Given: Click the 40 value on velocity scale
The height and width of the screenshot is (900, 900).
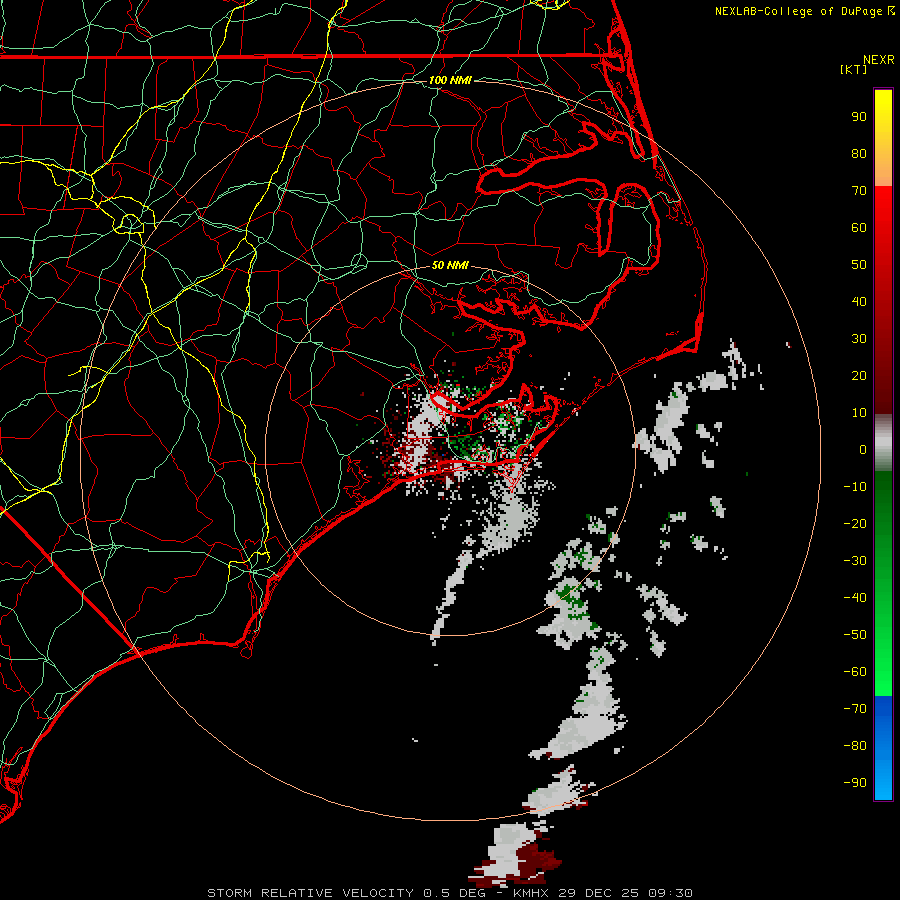Looking at the screenshot, I should point(859,302).
